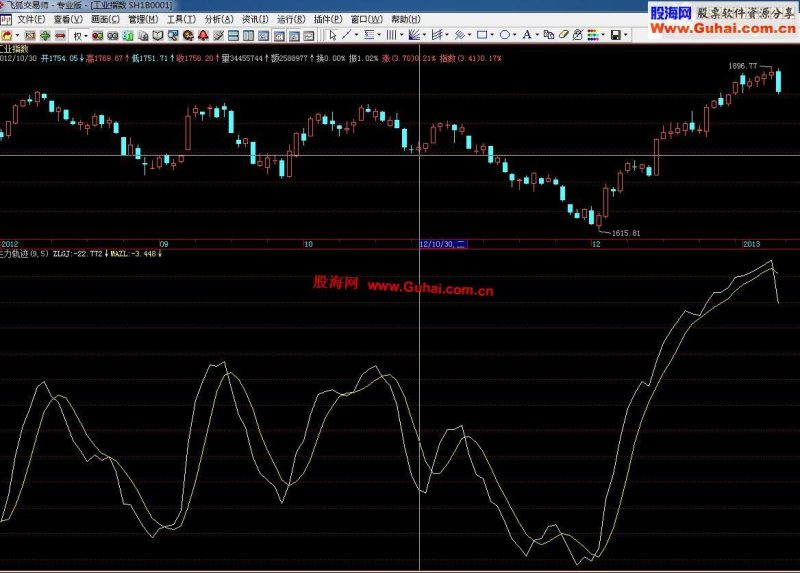Select the horizontal retracement lines tool
This screenshot has height=573, width=800.
point(369,35)
